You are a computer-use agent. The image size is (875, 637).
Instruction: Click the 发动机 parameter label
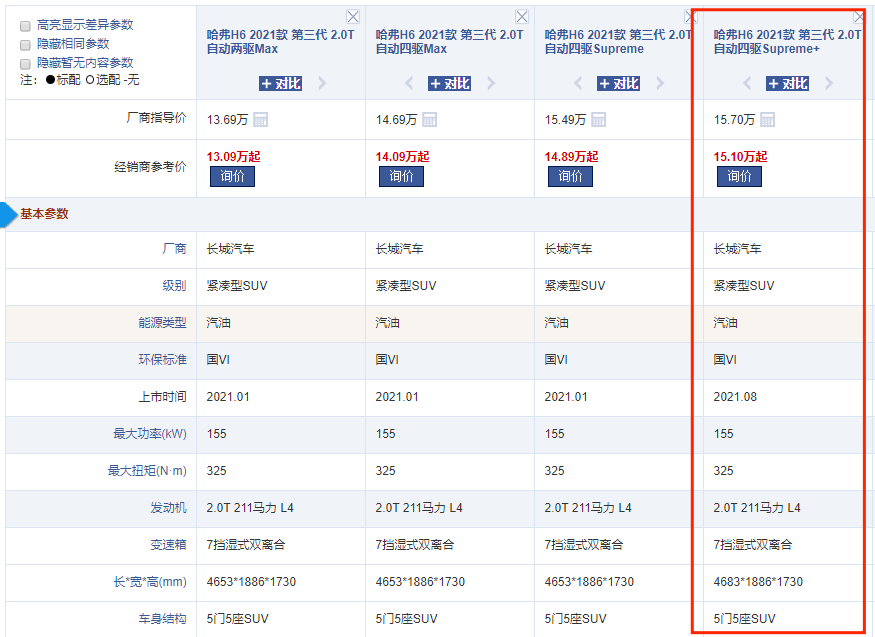(169, 508)
